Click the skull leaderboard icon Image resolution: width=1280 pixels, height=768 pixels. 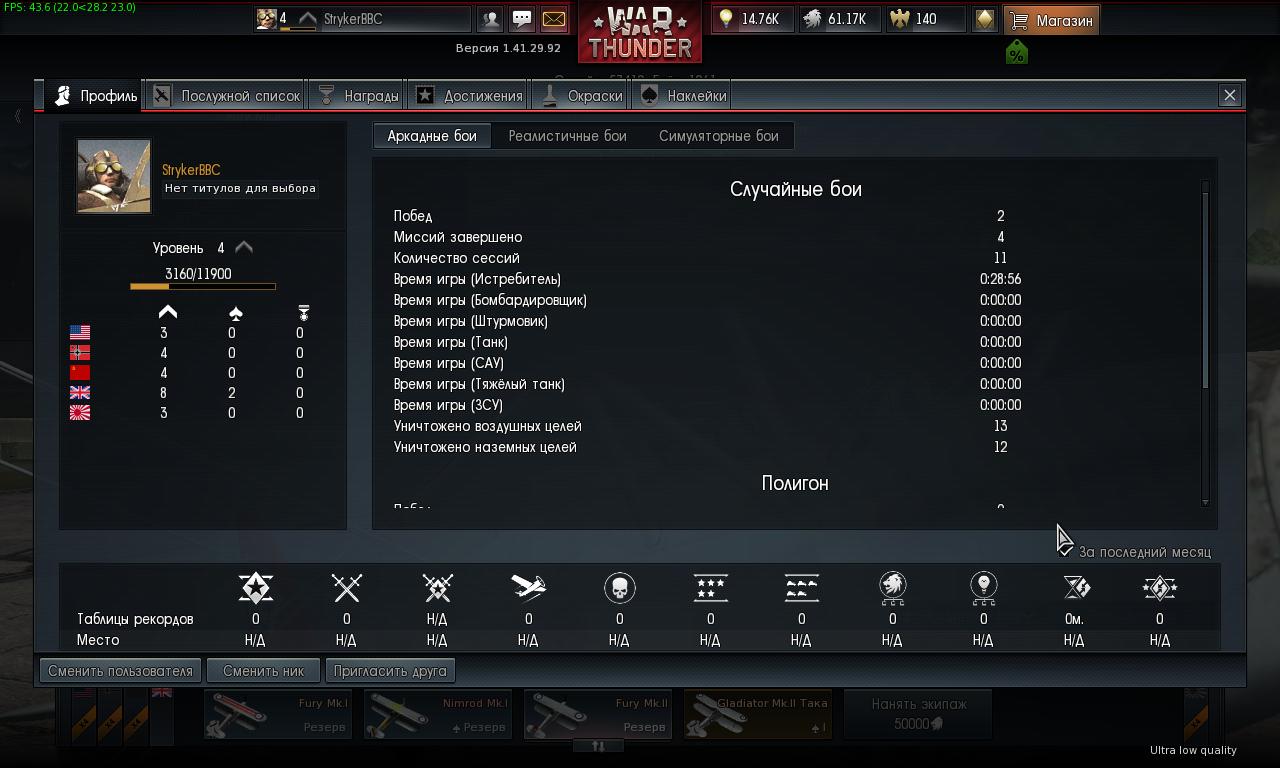tap(620, 588)
